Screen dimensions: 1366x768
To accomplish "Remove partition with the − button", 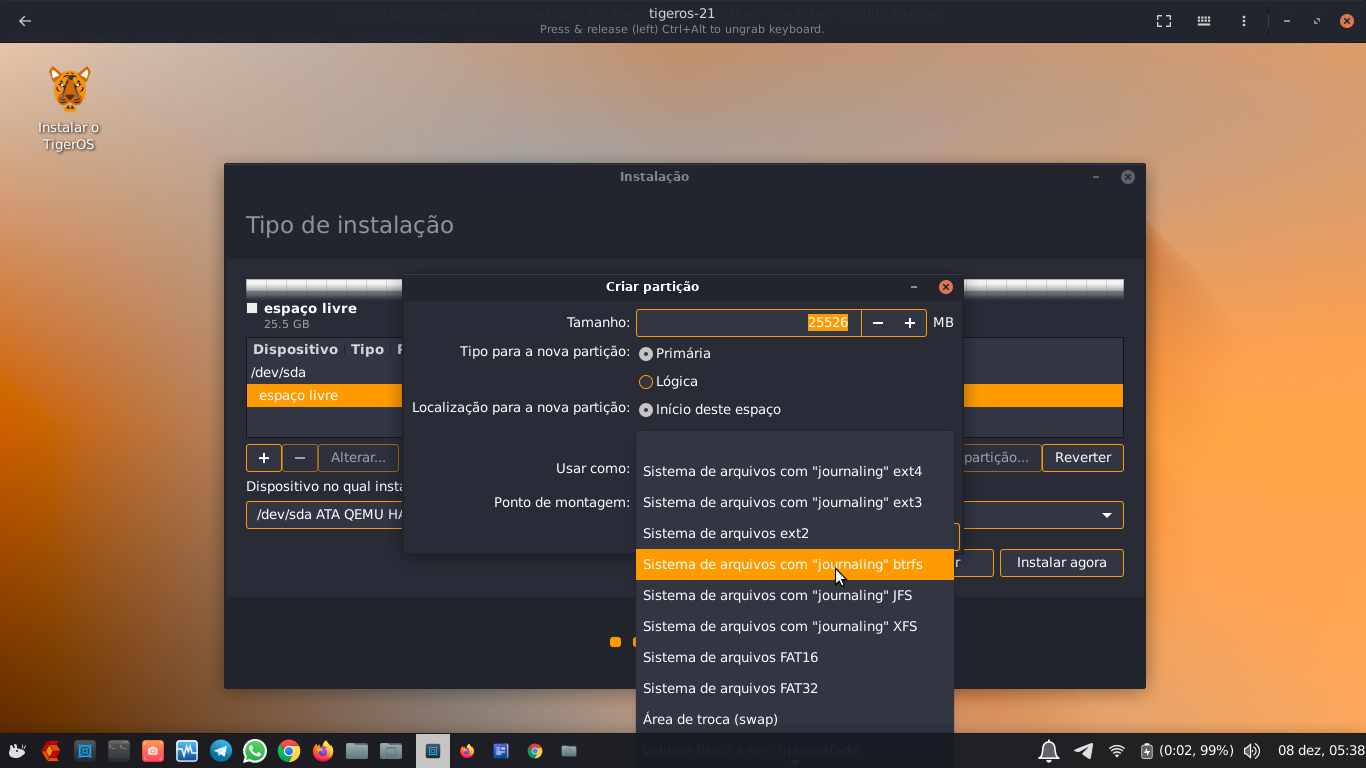I will click(x=300, y=458).
